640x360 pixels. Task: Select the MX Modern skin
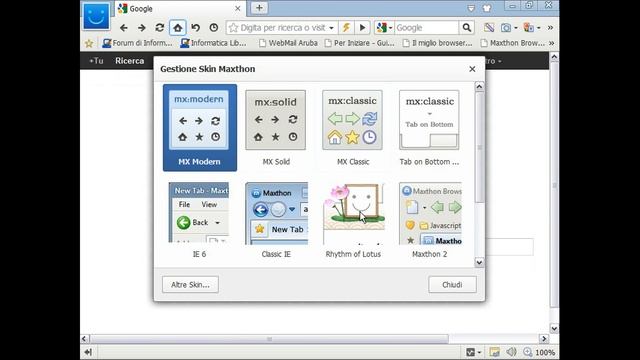(200, 128)
